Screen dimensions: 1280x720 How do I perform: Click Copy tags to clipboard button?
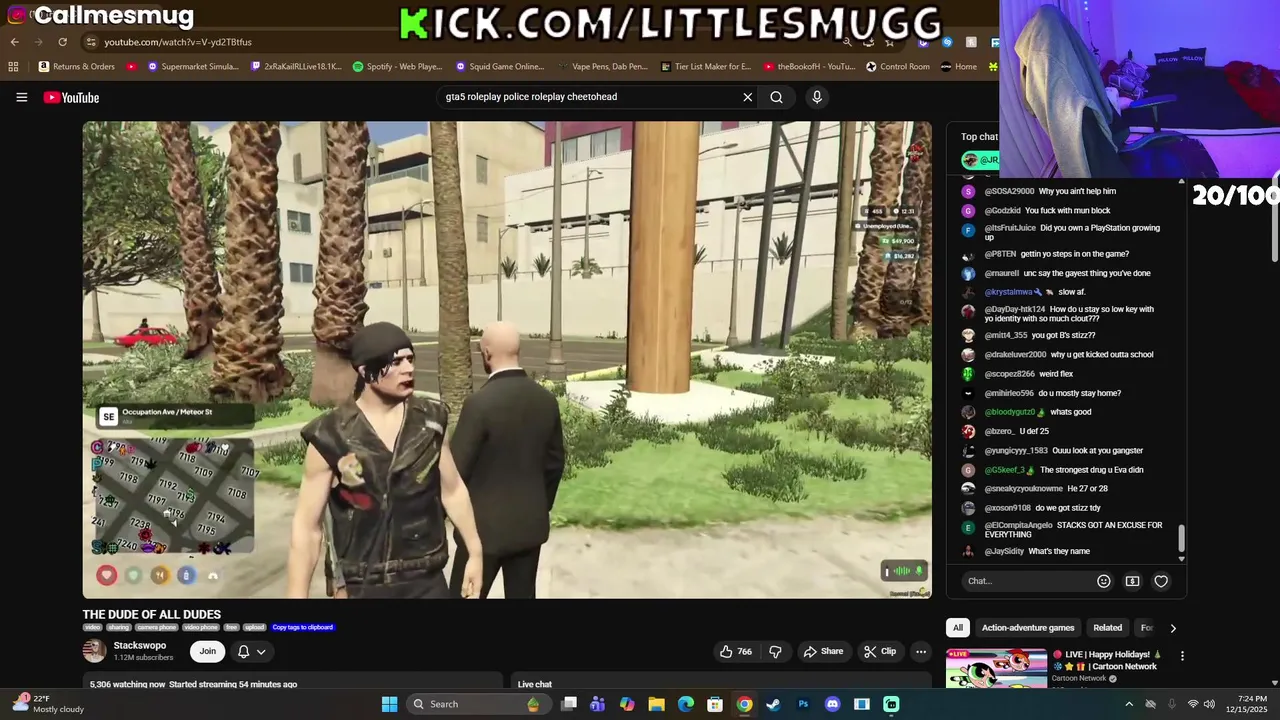click(303, 627)
